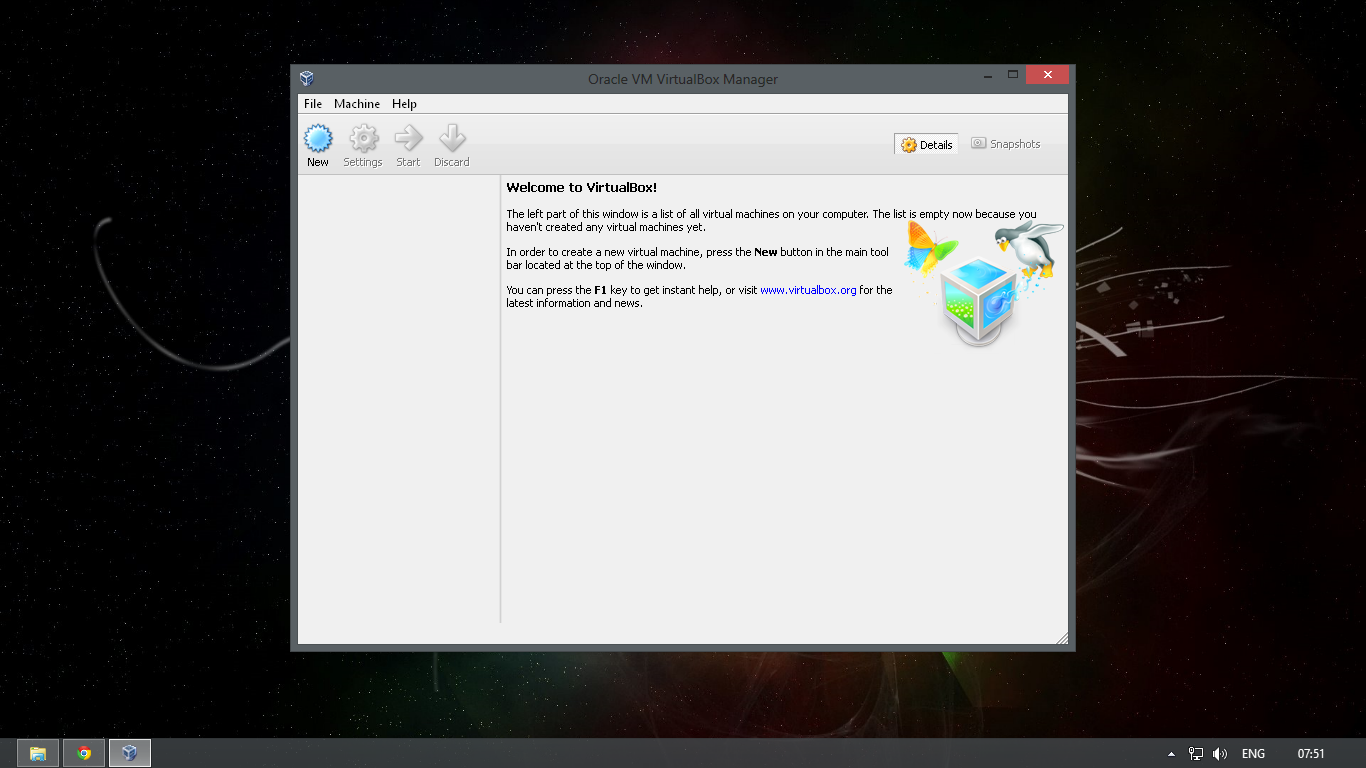The width and height of the screenshot is (1366, 768).
Task: Open the Help menu
Action: (x=404, y=103)
